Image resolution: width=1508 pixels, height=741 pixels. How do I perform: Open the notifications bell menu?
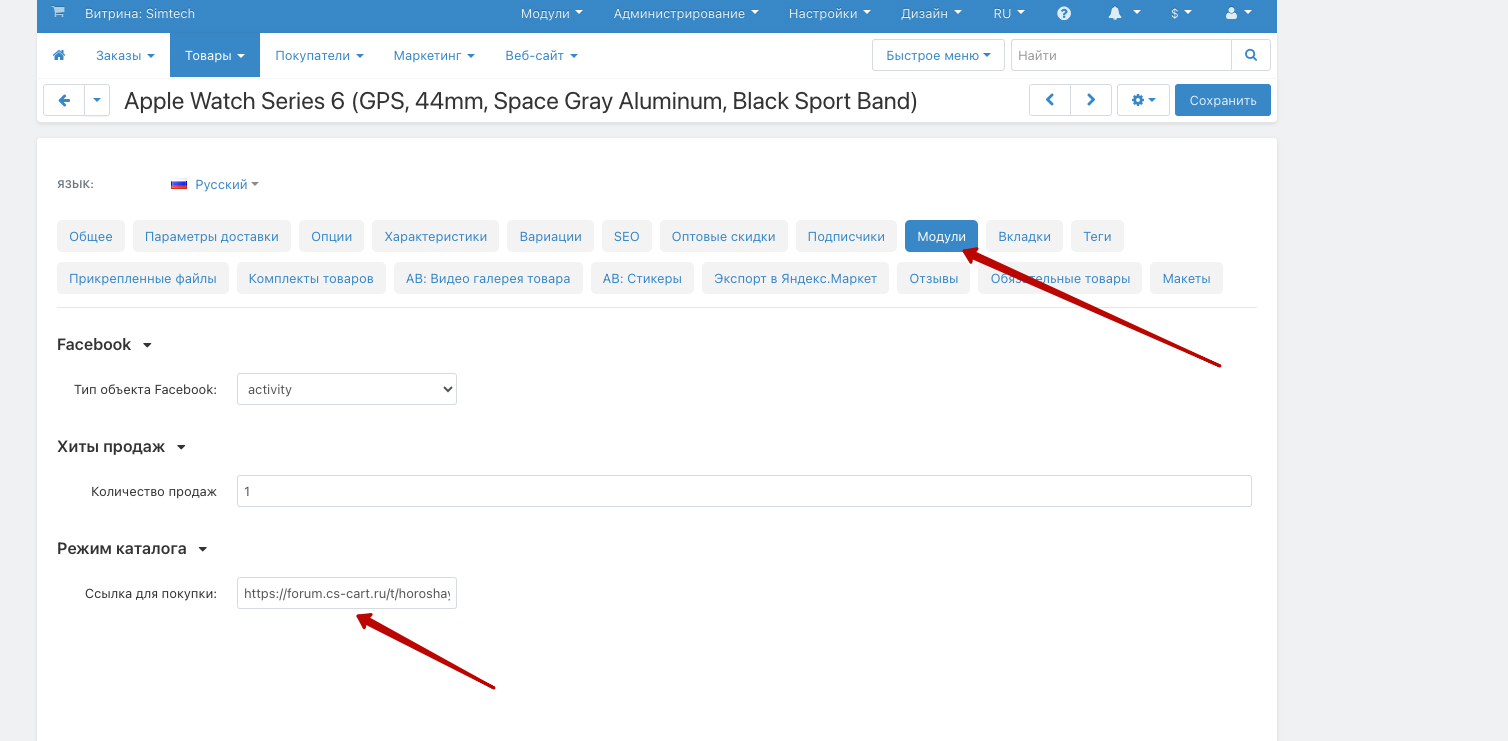pos(1123,14)
